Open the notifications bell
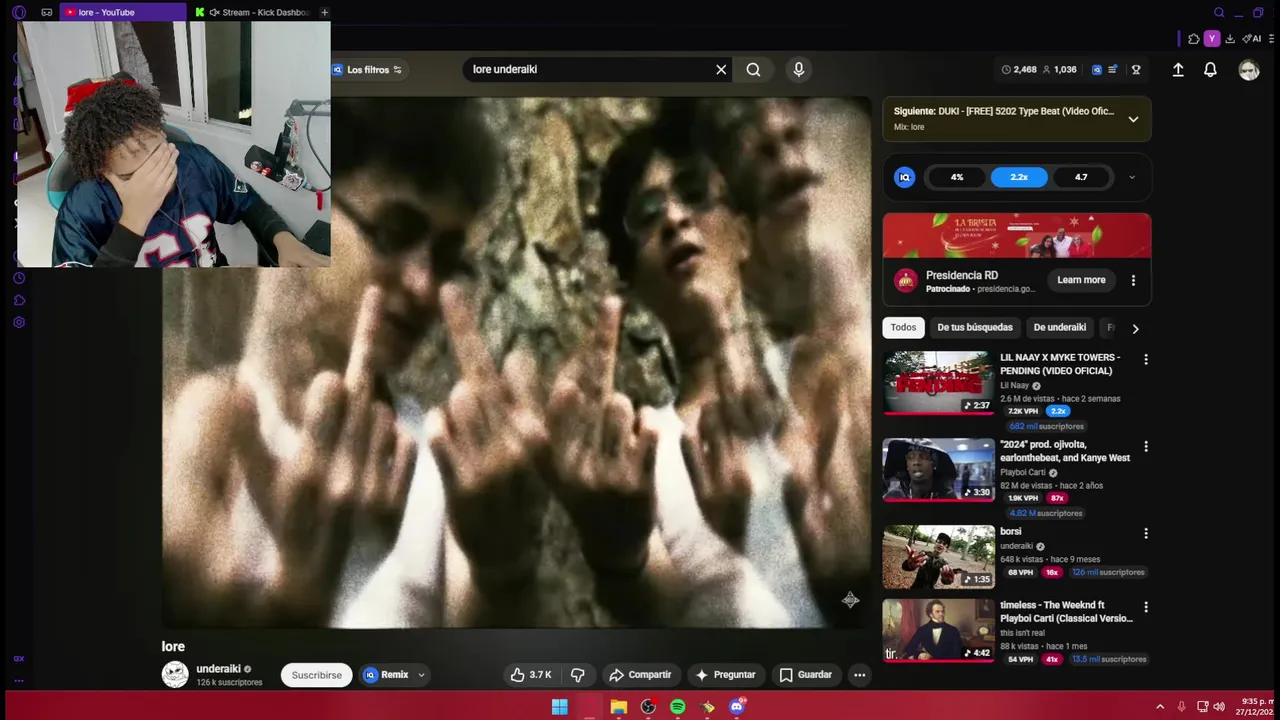The height and width of the screenshot is (720, 1280). (x=1210, y=70)
